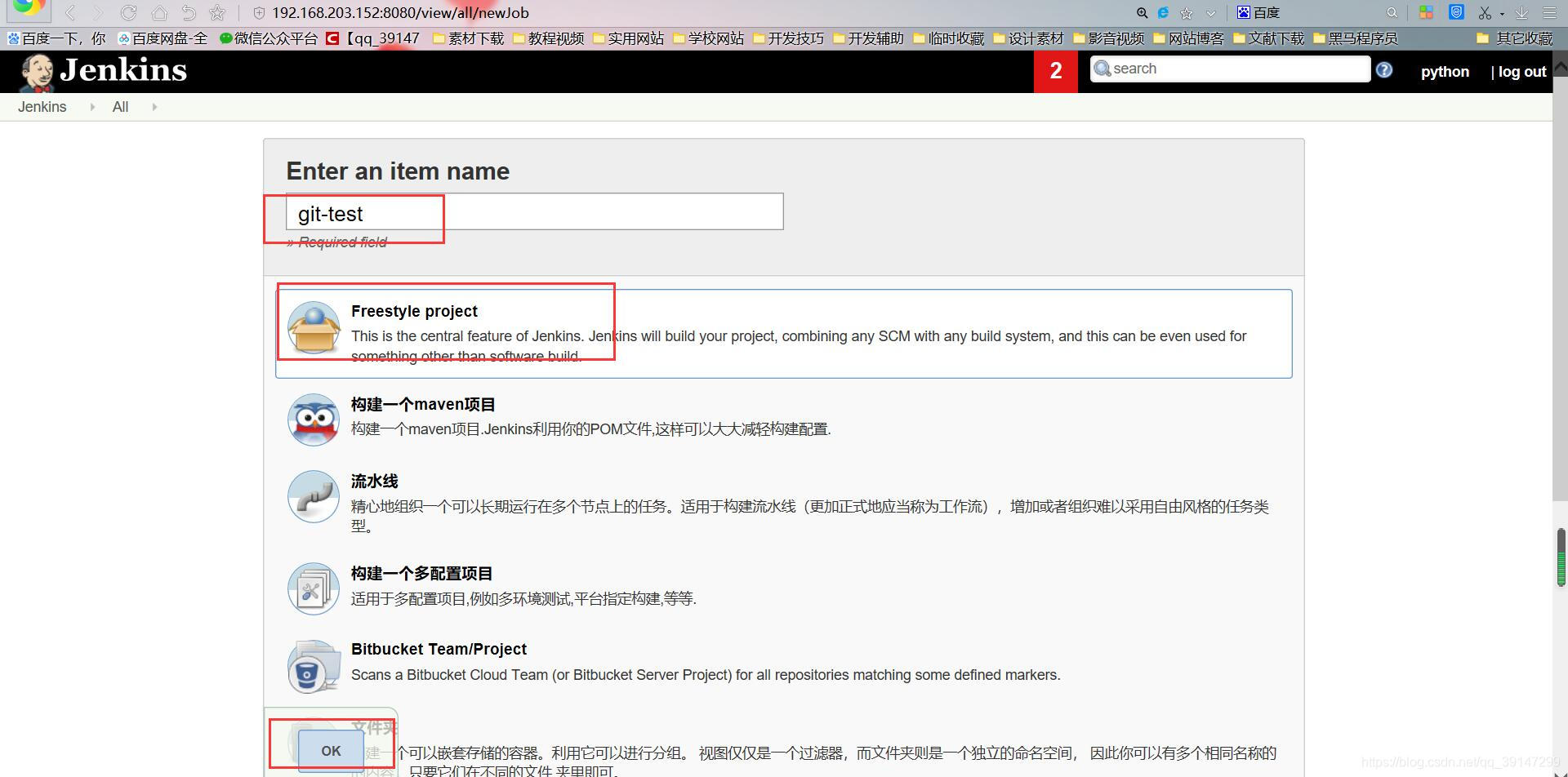This screenshot has width=1568, height=777.
Task: Open the page zoom magnifier icon
Action: click(1142, 13)
